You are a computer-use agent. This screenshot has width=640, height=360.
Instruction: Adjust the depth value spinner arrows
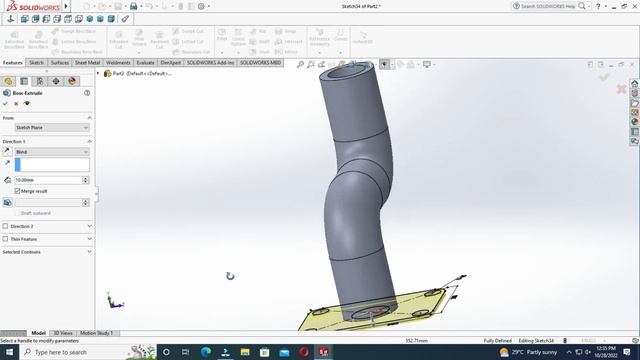click(x=86, y=180)
